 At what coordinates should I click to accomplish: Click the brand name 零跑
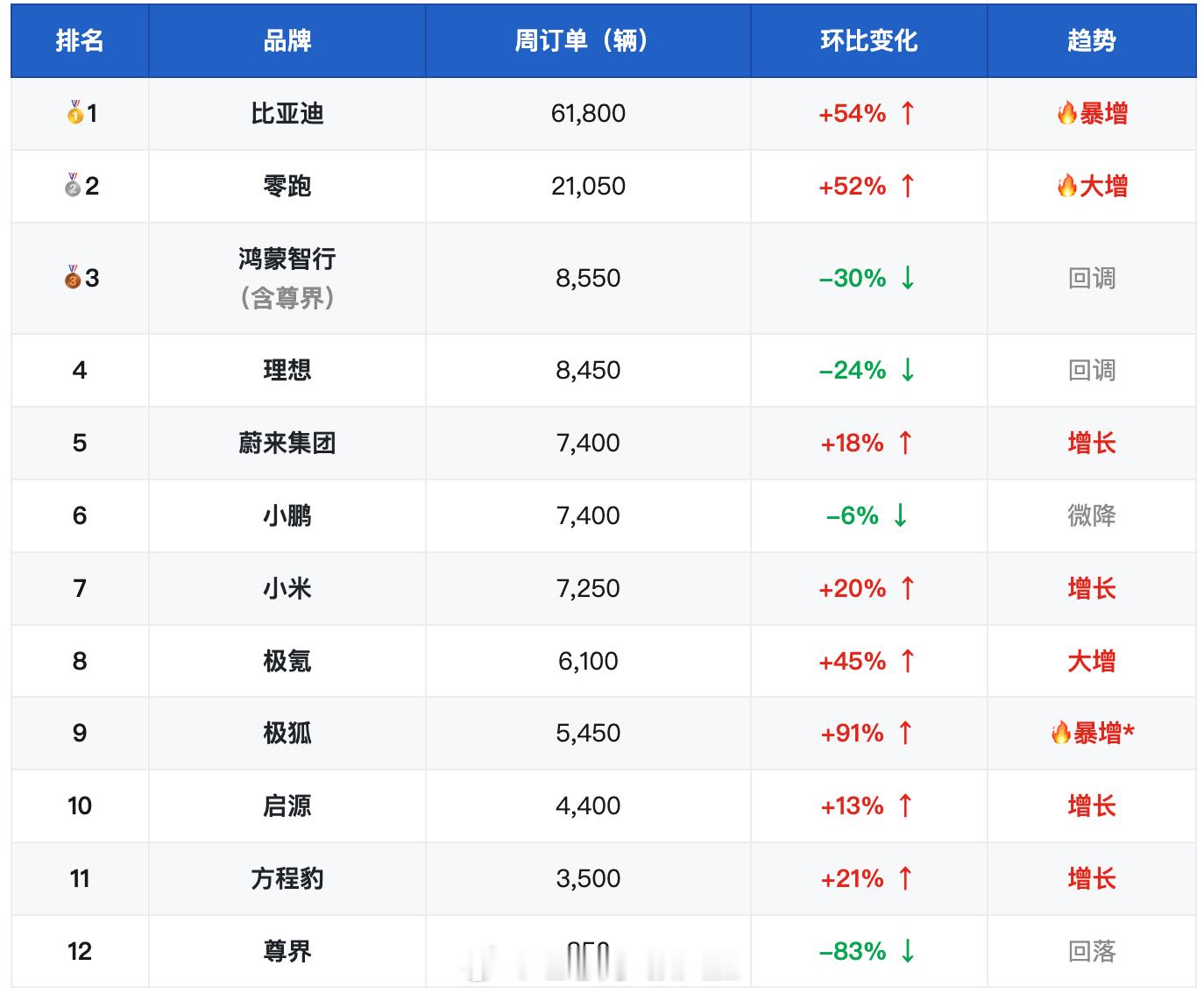[287, 186]
